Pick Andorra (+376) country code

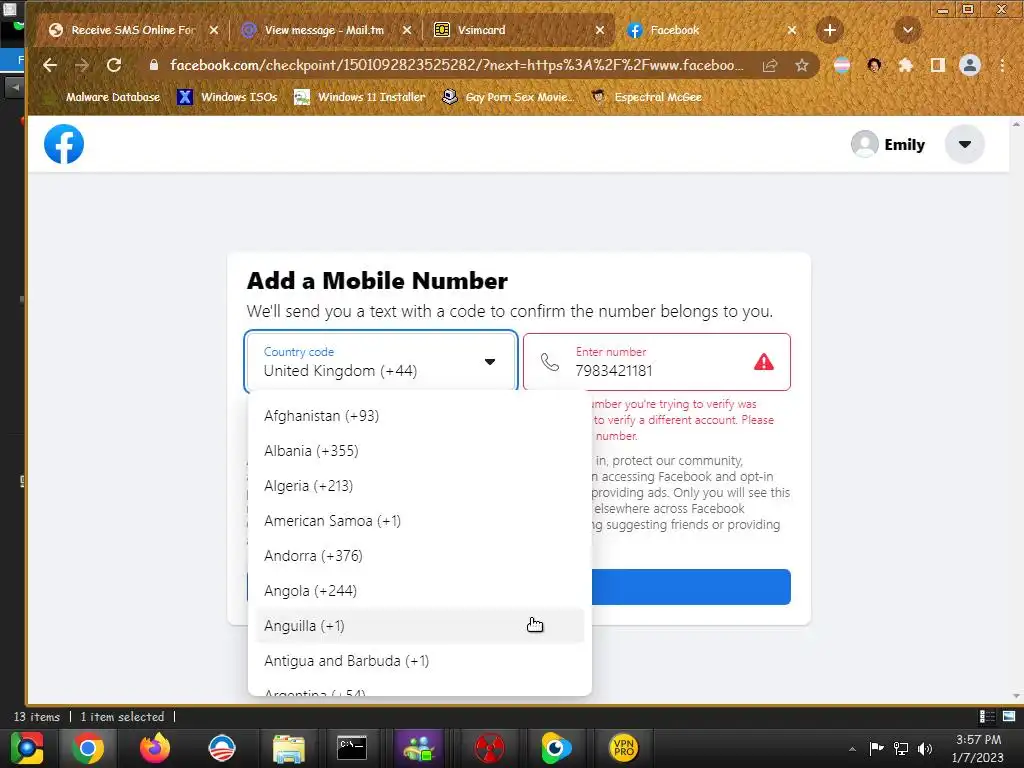click(419, 556)
